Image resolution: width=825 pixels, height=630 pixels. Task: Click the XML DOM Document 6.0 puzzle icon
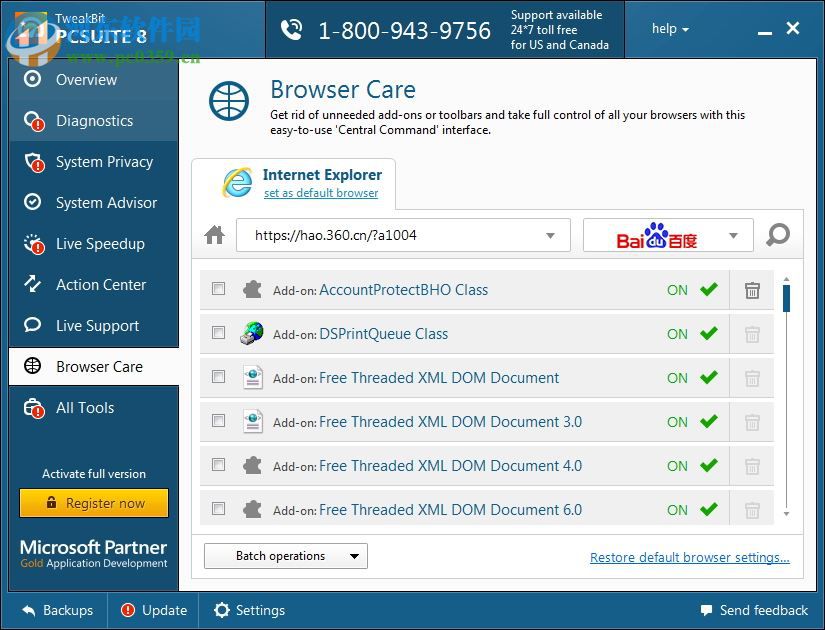tap(252, 509)
